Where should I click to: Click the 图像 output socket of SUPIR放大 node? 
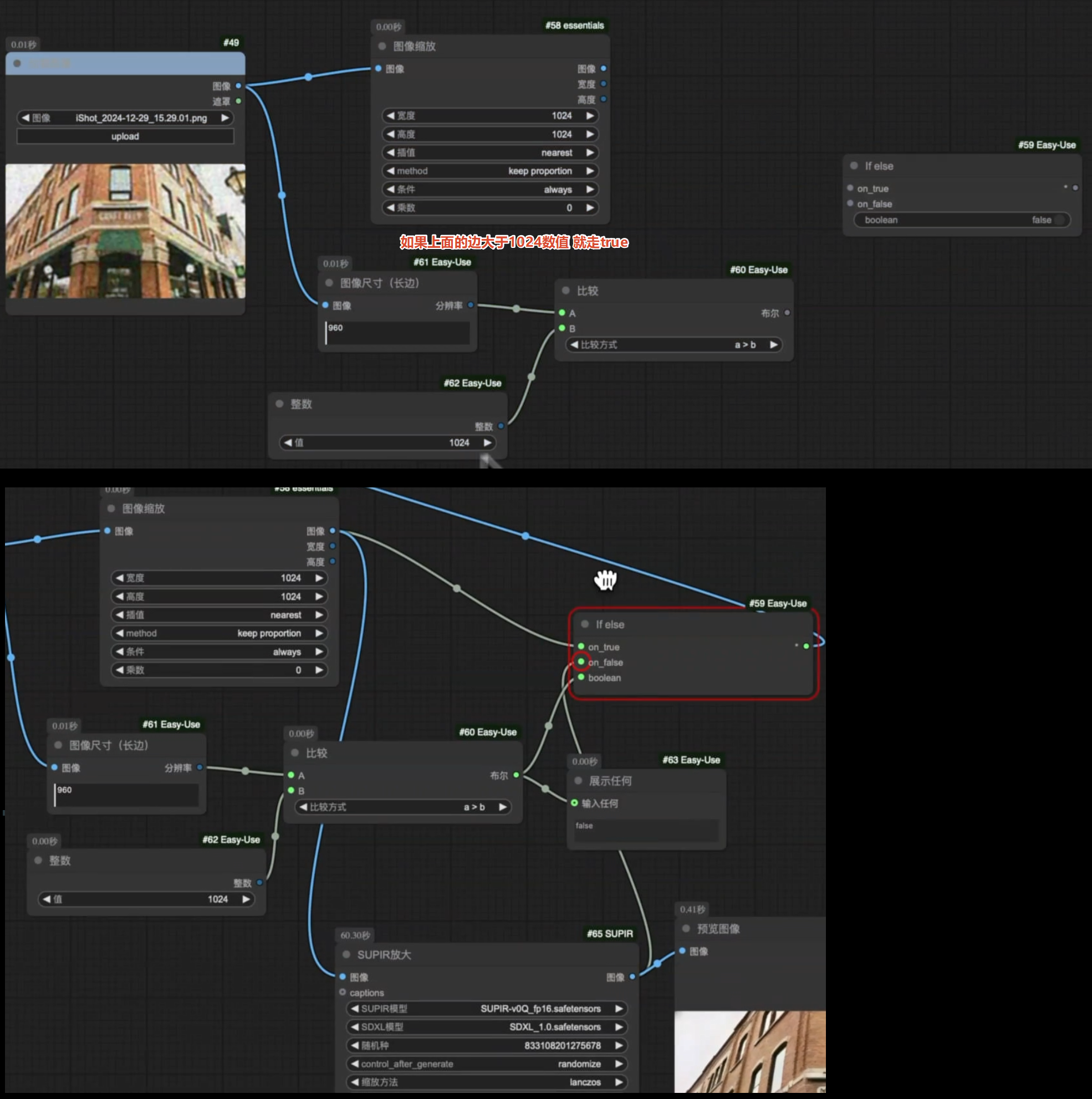coord(632,976)
